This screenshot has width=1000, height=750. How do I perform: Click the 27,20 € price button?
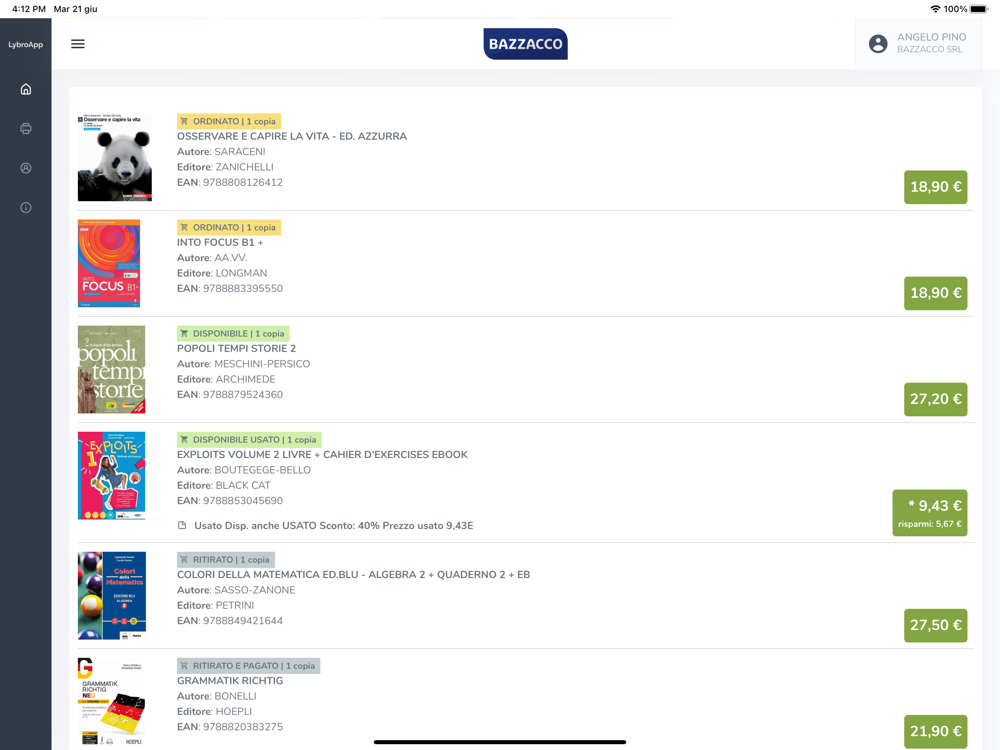point(936,399)
